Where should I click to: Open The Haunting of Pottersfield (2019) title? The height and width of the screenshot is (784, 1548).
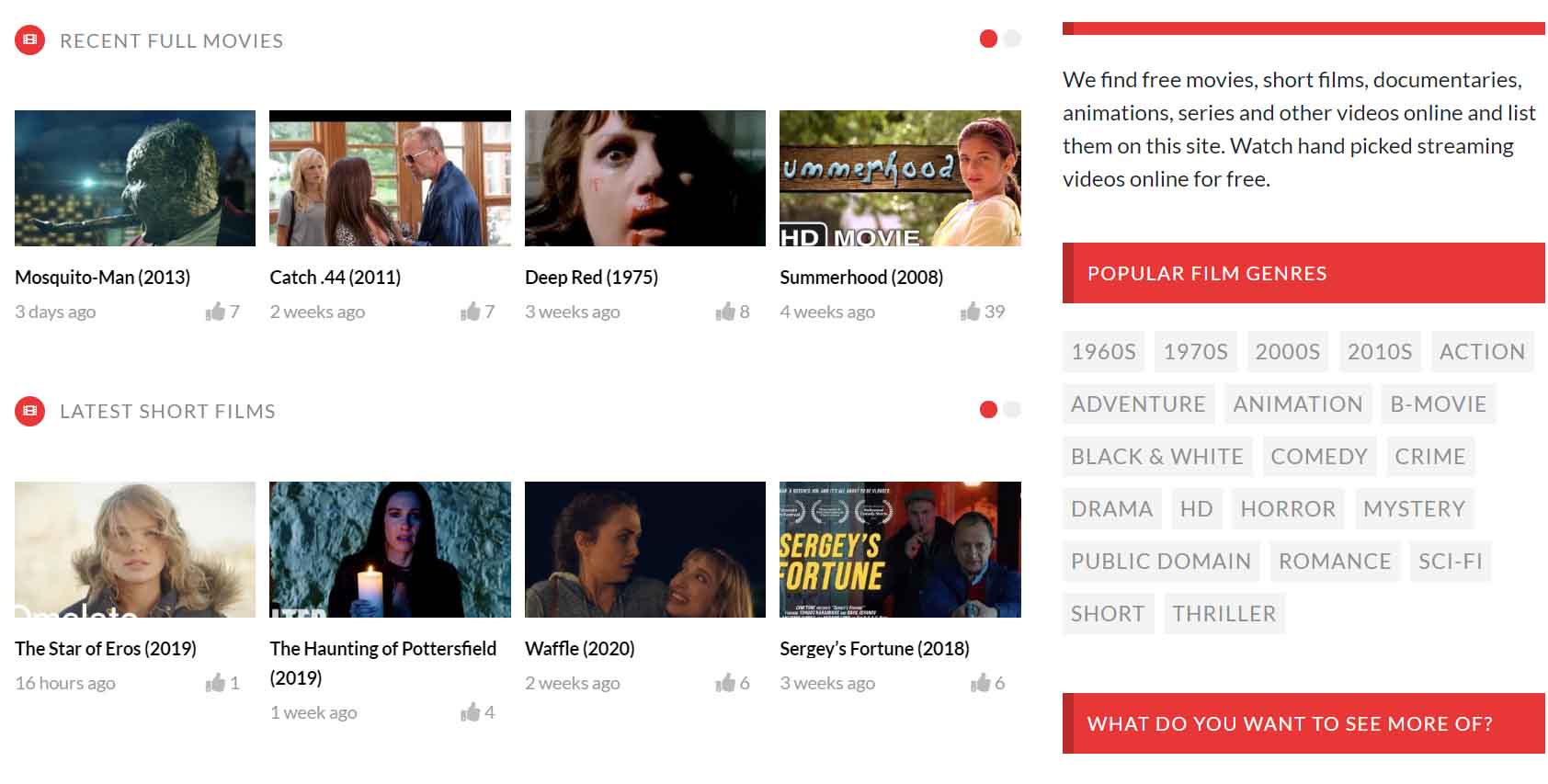(x=383, y=663)
